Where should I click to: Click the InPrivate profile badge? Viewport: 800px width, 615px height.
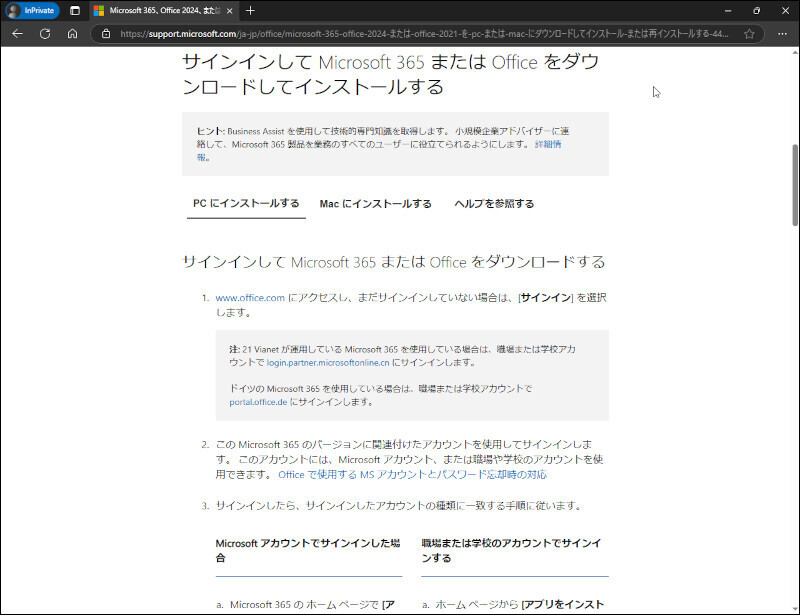32,11
